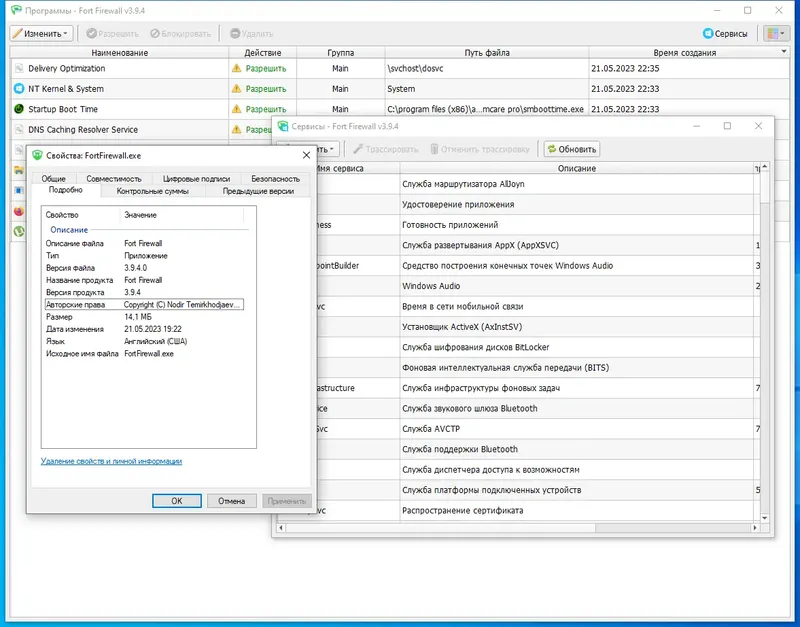Image resolution: width=800 pixels, height=627 pixels.
Task: Click the warning icon in DNS Caching row
Action: tap(236, 129)
